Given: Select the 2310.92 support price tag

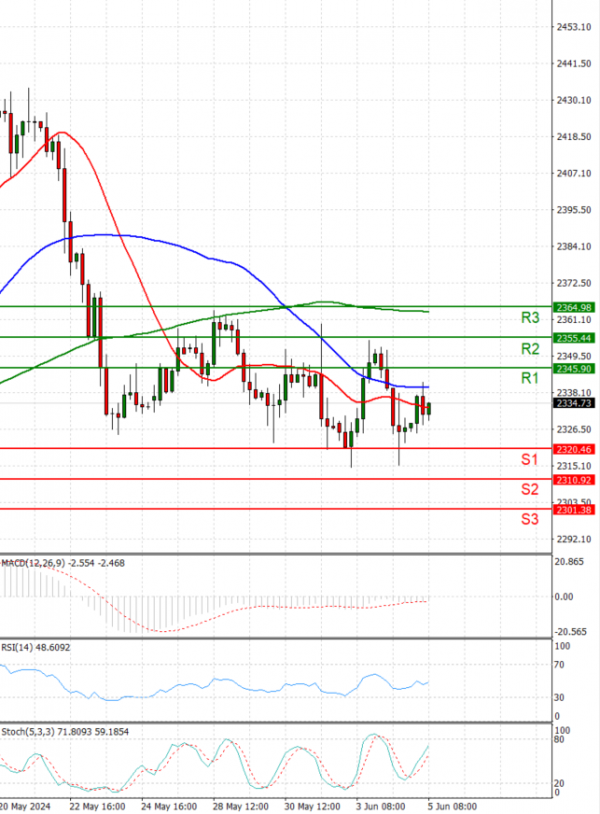Looking at the screenshot, I should (x=574, y=480).
